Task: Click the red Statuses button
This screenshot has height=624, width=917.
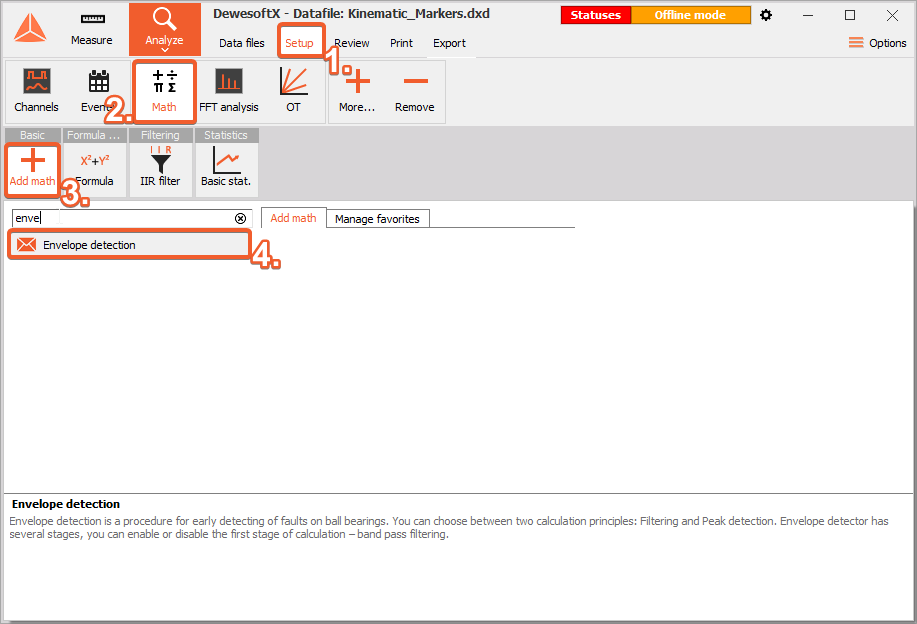Action: coord(595,15)
